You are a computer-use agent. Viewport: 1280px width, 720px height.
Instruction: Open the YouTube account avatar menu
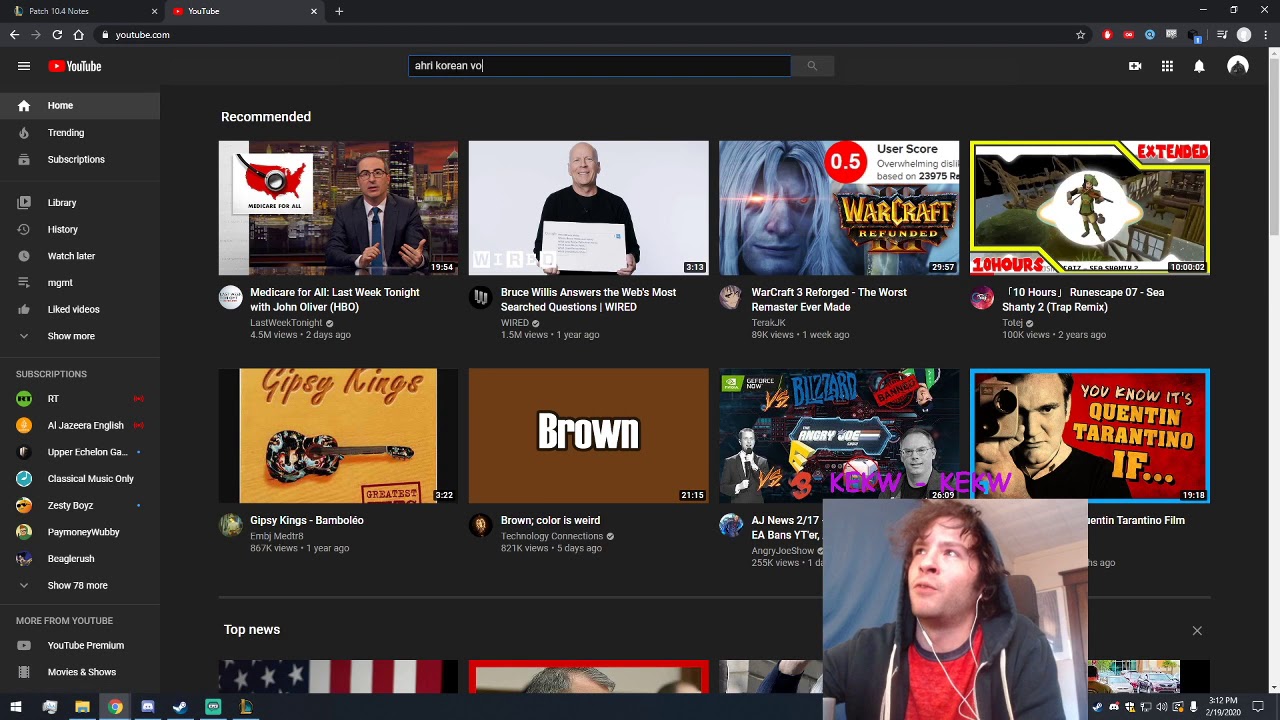click(1238, 66)
